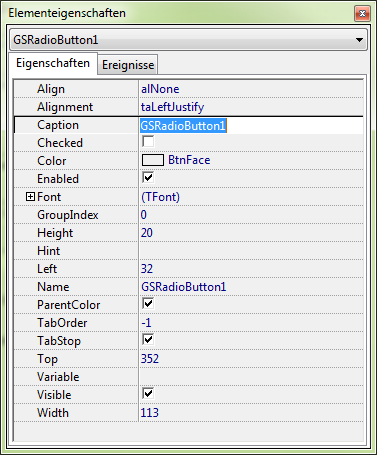Select the alNone Align value
The image size is (377, 455).
[160, 89]
